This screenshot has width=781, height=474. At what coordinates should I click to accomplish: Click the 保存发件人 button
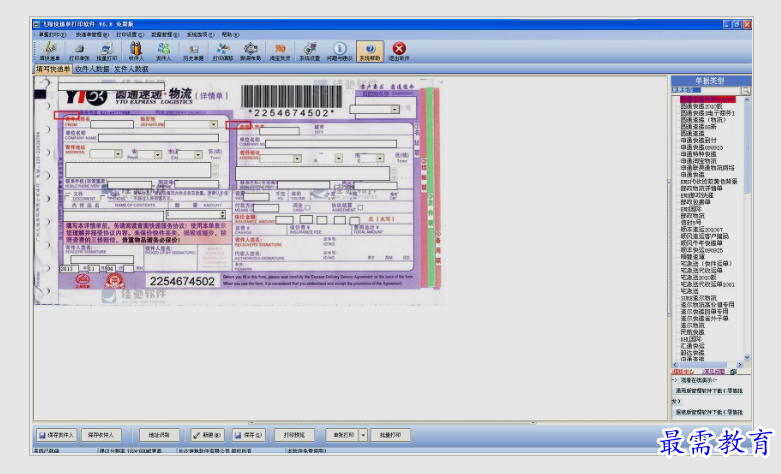[57, 435]
